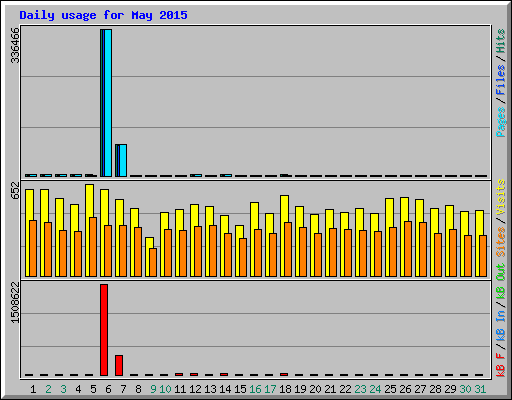Click day label 24 on the x-axis
This screenshot has height=400, width=512.
(375, 389)
